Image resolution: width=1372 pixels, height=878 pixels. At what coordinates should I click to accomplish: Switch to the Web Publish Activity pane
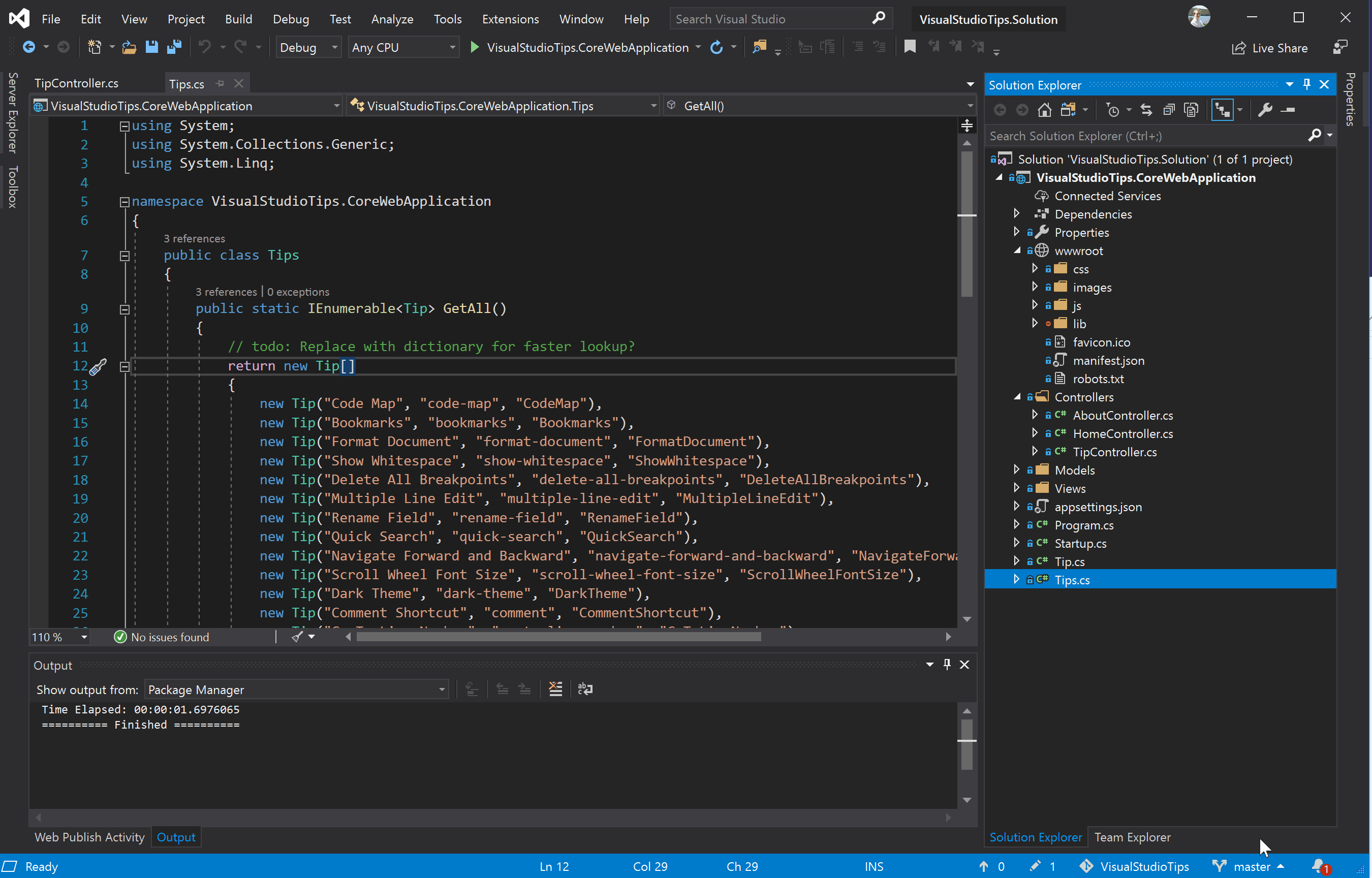click(x=89, y=837)
